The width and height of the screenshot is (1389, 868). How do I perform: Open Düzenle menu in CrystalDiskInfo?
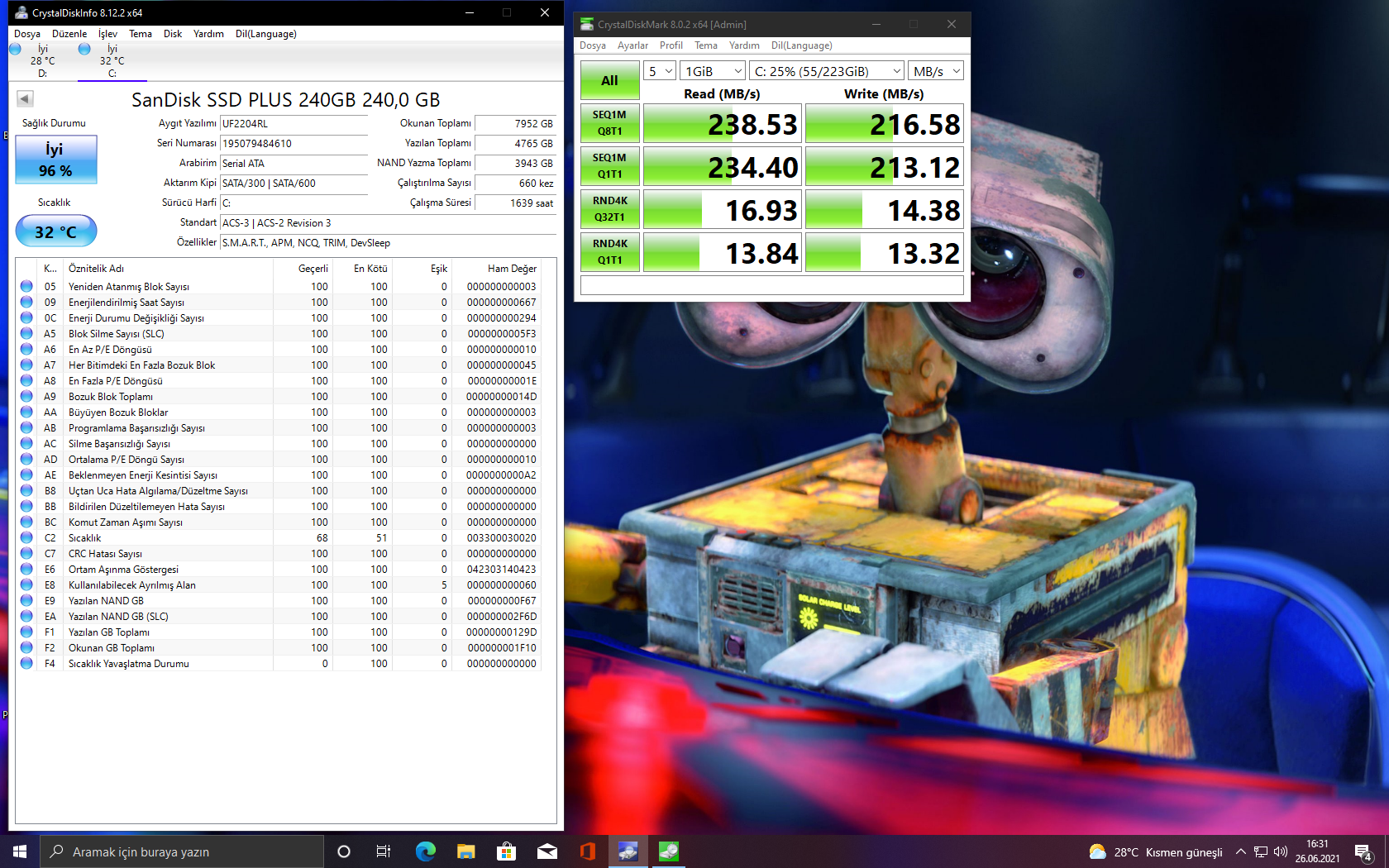(x=69, y=34)
